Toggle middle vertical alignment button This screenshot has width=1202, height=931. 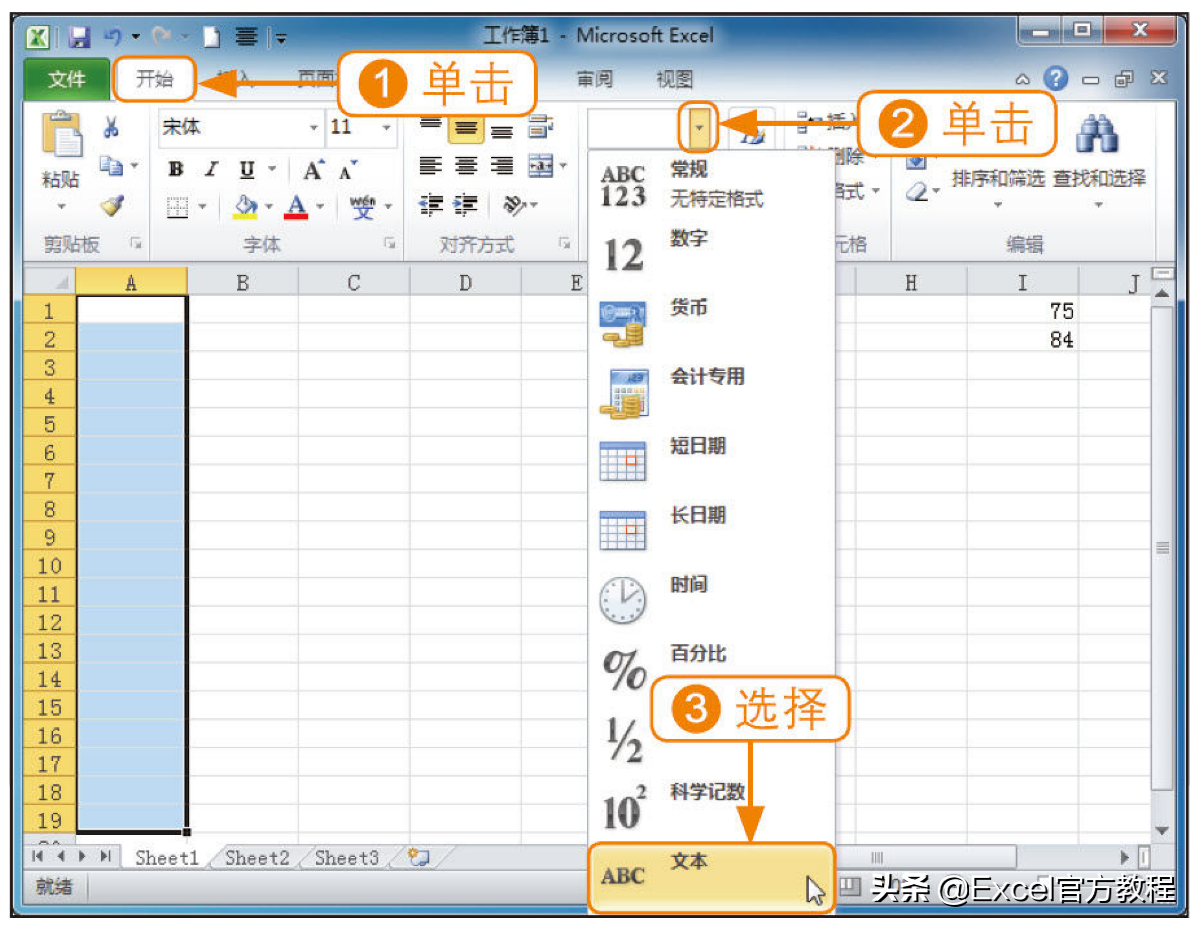[x=466, y=127]
